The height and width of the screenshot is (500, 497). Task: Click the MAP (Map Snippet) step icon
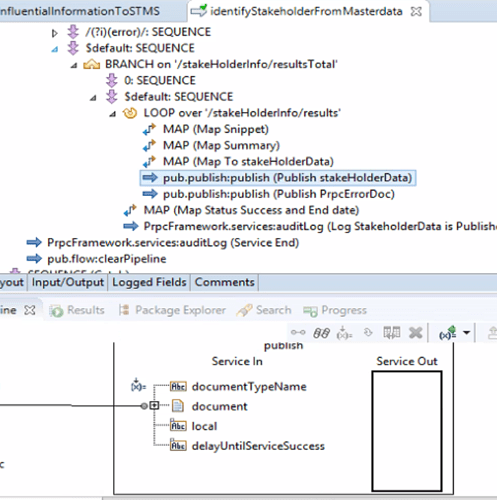click(149, 129)
